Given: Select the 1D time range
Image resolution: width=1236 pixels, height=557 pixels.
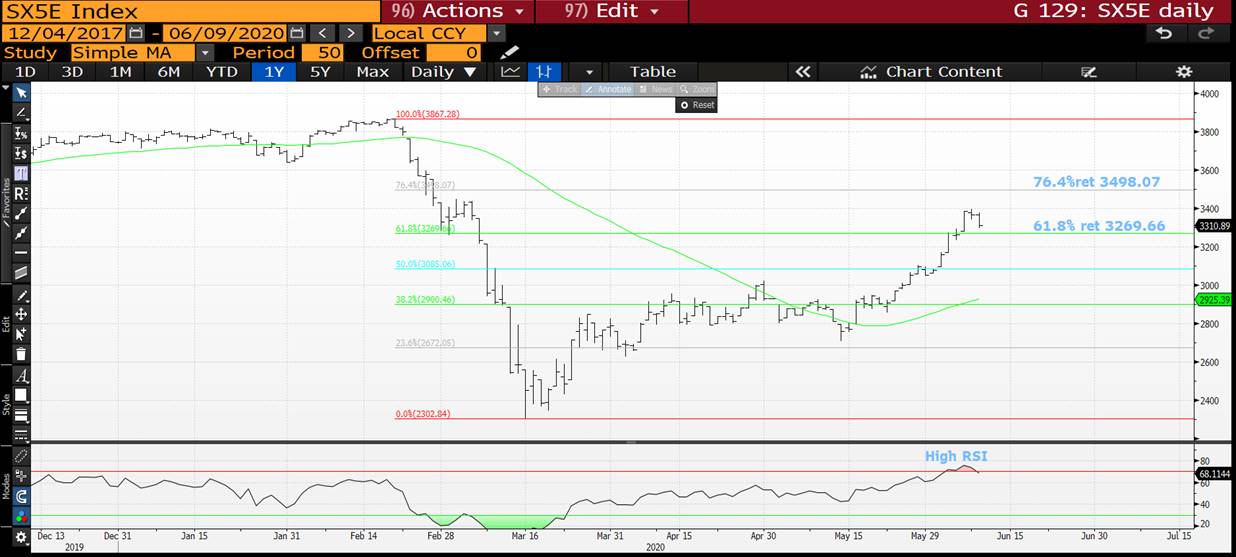Looking at the screenshot, I should click(x=25, y=72).
